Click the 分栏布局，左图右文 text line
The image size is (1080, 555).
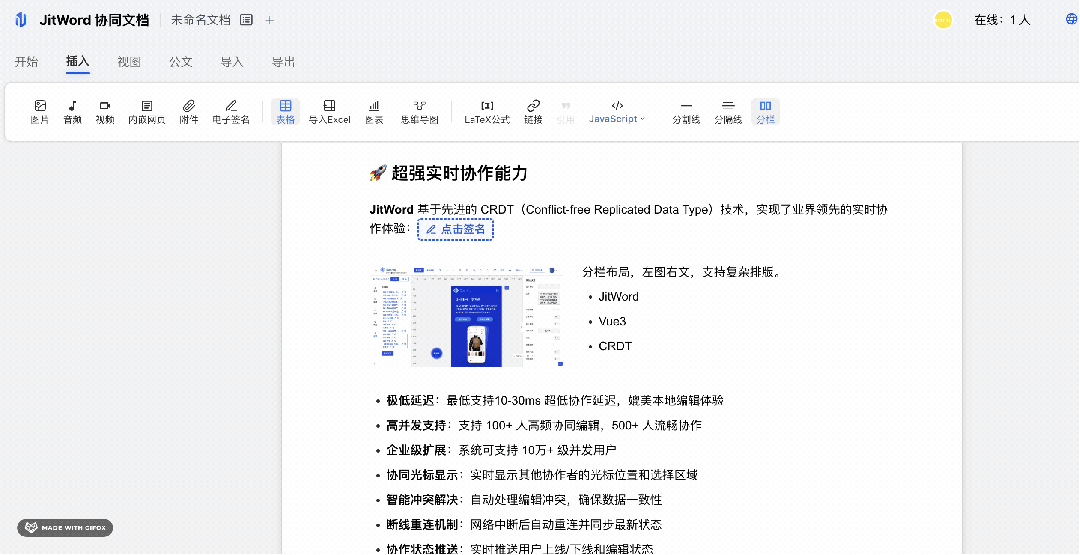(681, 272)
